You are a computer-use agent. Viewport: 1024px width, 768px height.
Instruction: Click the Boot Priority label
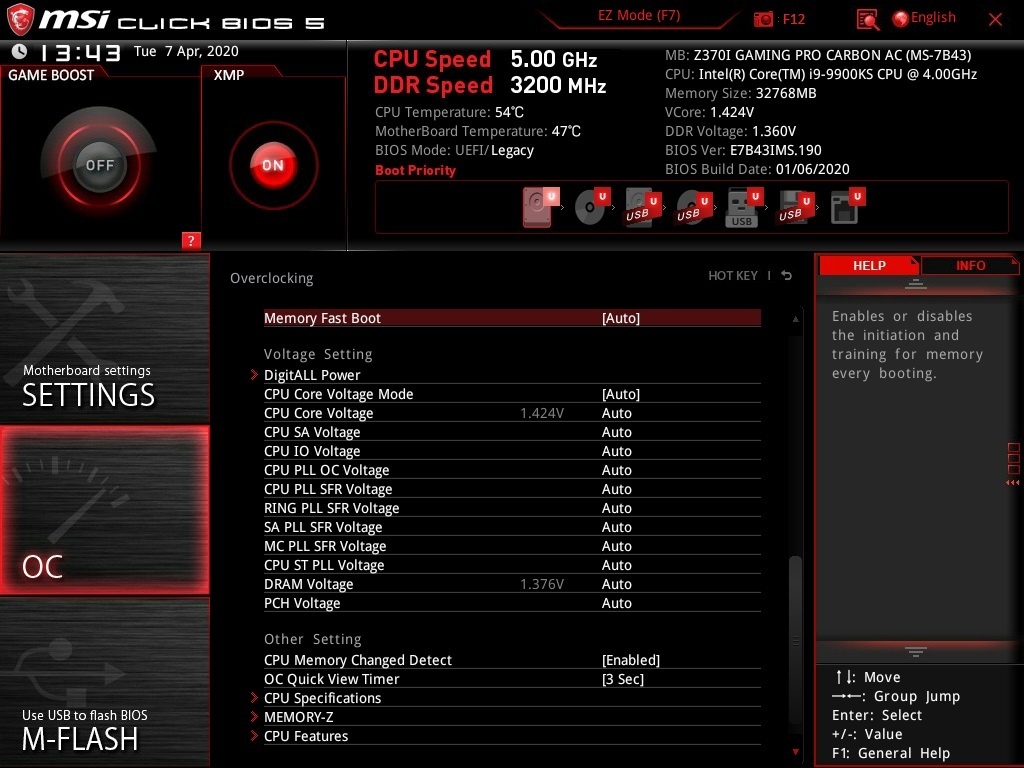(x=415, y=170)
